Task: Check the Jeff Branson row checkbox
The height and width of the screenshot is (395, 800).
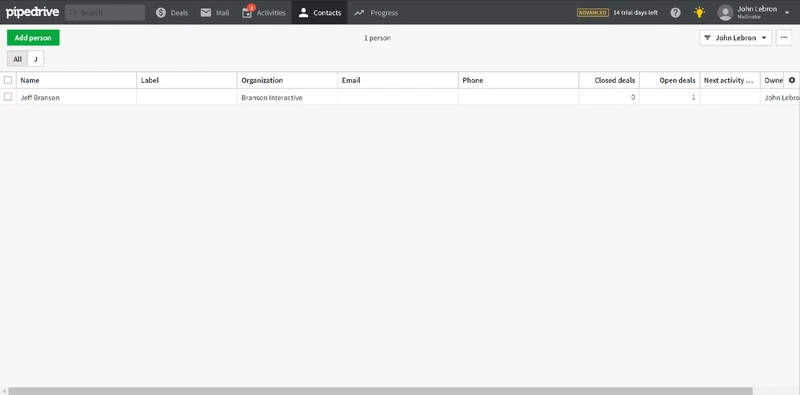Action: click(x=8, y=96)
